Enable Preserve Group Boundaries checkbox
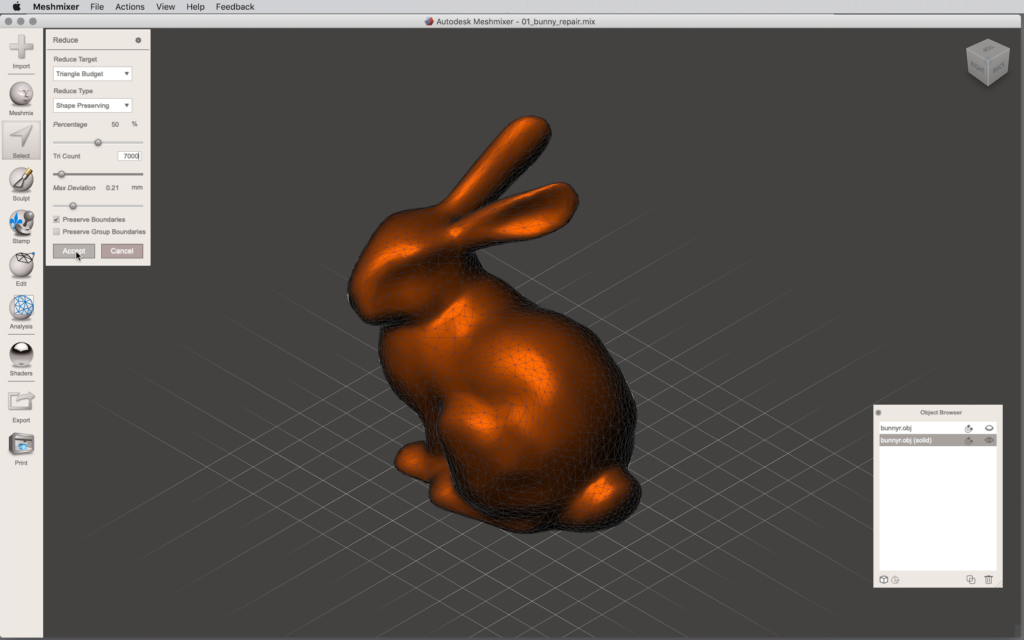 coord(57,231)
